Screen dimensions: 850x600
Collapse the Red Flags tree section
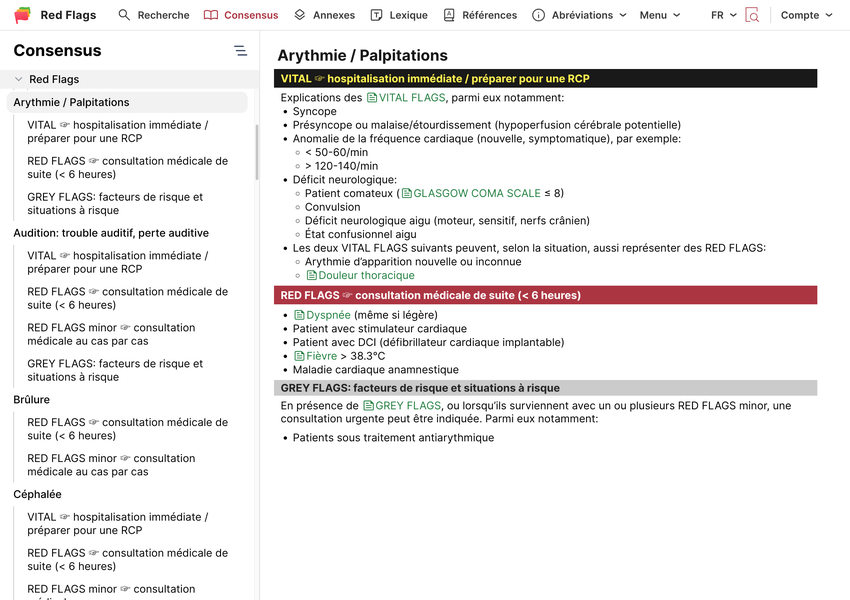(x=18, y=79)
